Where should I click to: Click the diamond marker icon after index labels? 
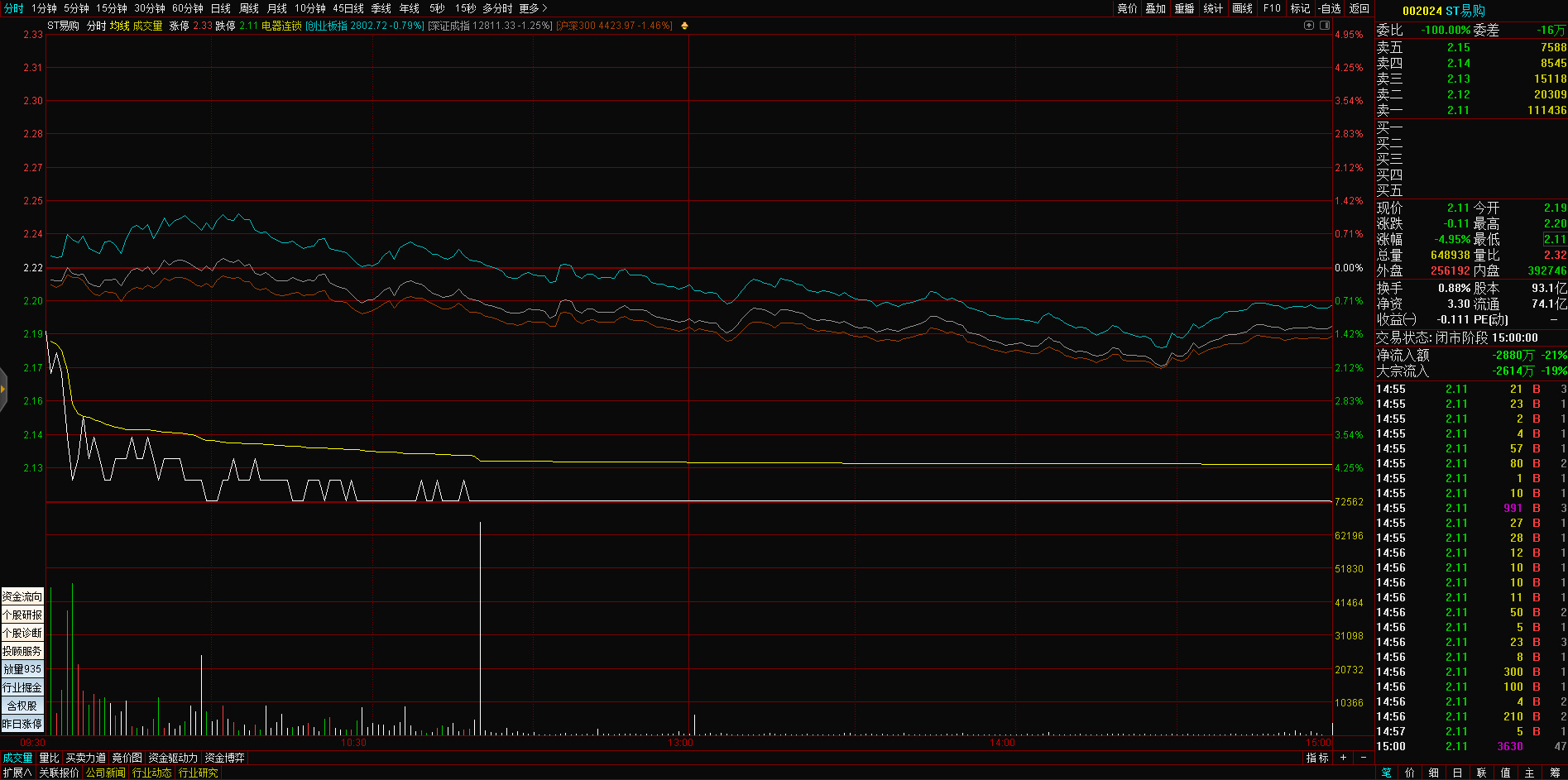pyautogui.click(x=684, y=26)
